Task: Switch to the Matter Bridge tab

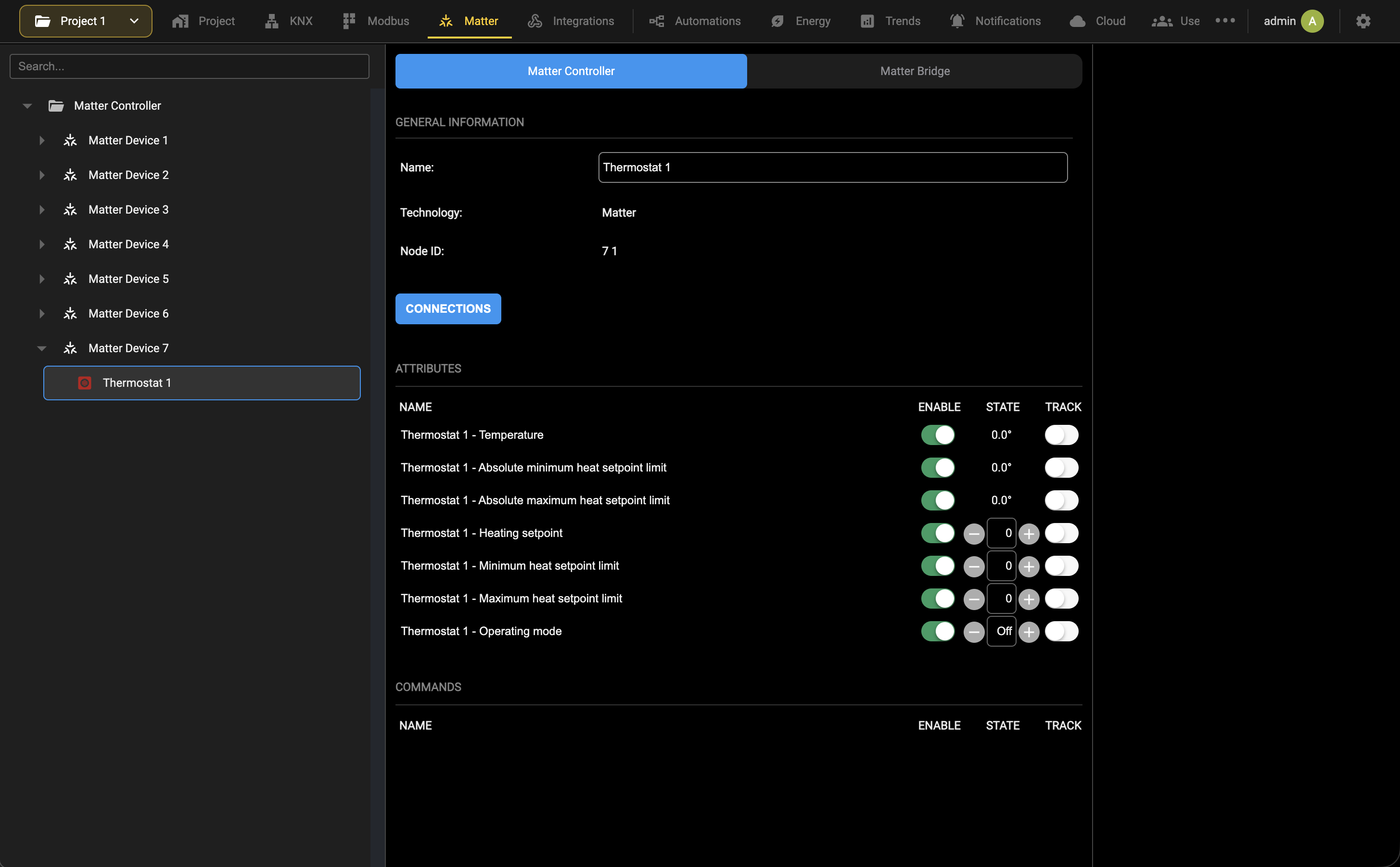Action: click(x=915, y=71)
